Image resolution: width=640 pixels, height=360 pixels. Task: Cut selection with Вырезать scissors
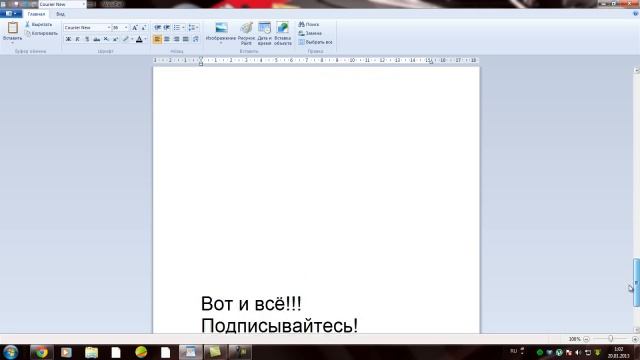[x=38, y=24]
